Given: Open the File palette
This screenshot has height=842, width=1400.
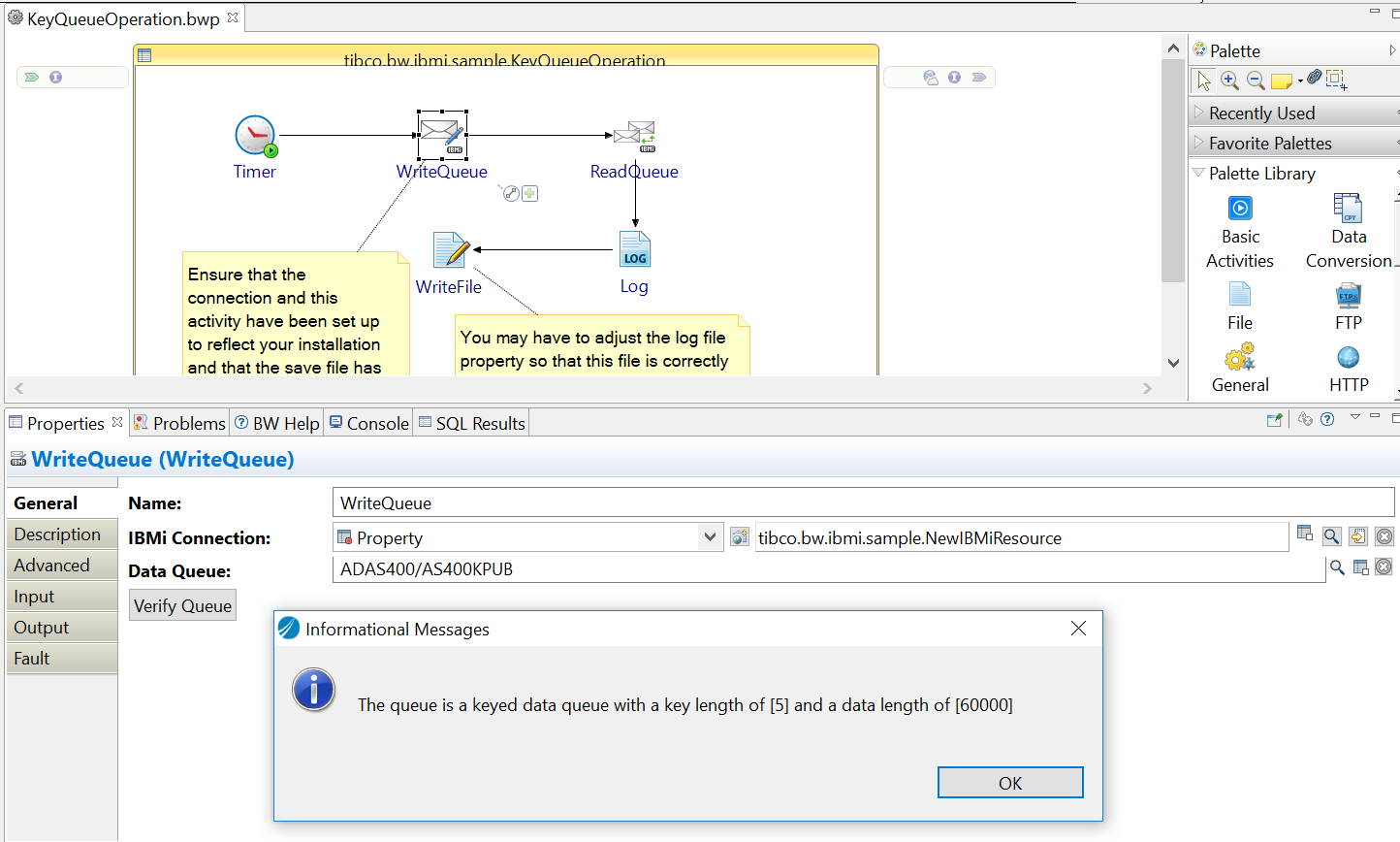Looking at the screenshot, I should (1240, 307).
